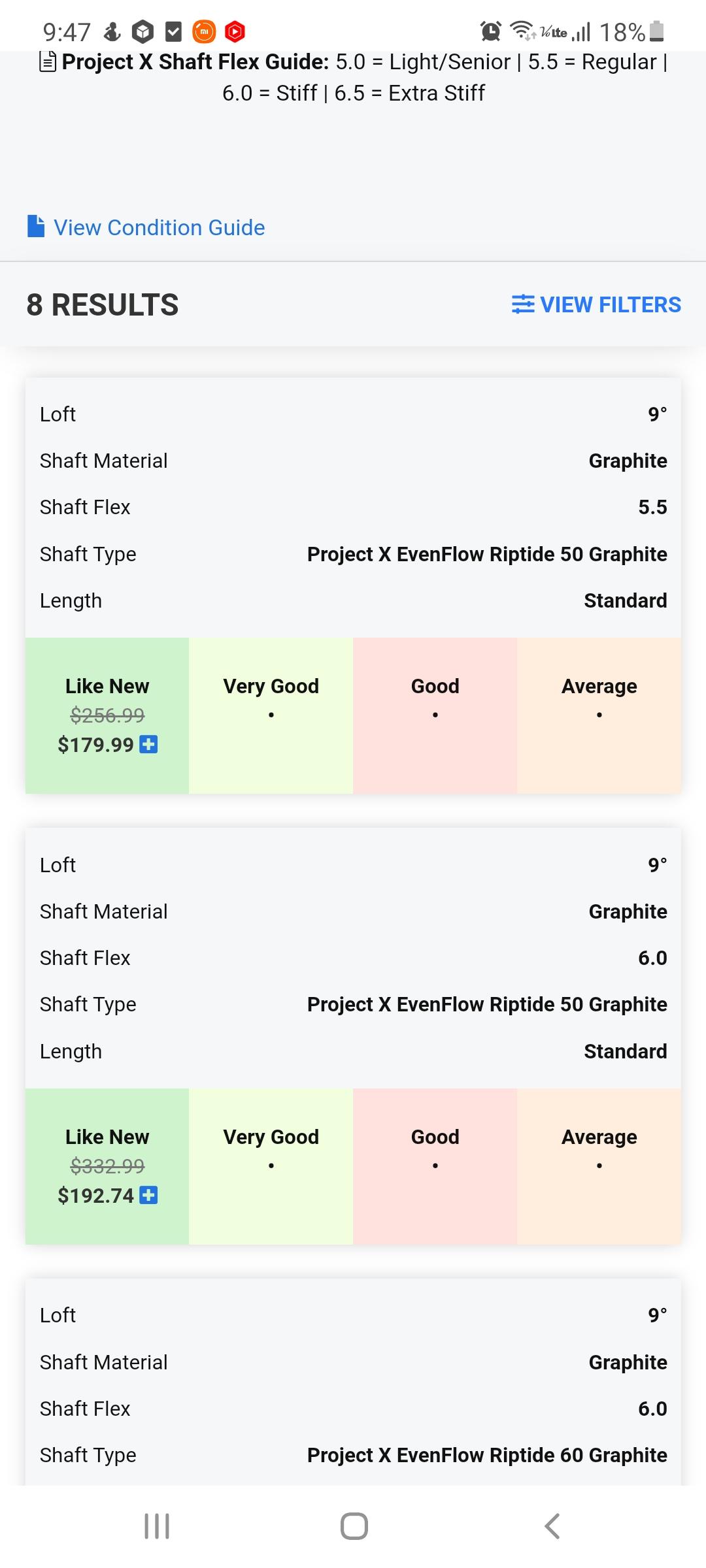Viewport: 706px width, 1568px height.
Task: Tap the 8 RESULTS heading
Action: coord(103,305)
